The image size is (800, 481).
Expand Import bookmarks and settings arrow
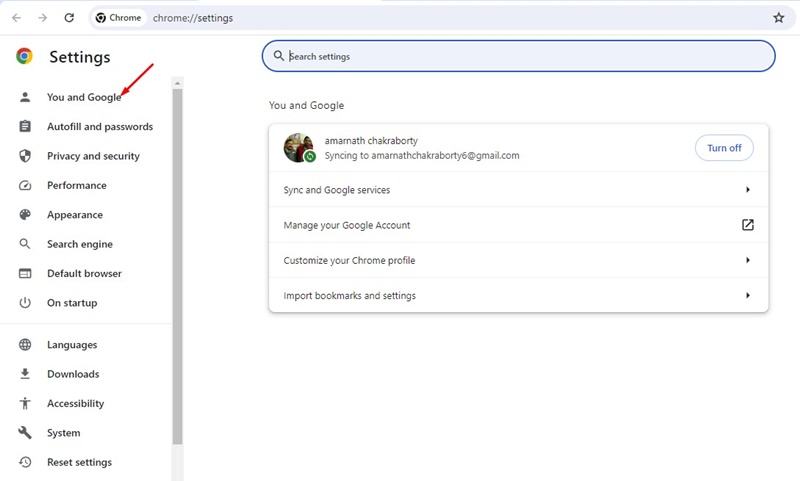747,296
